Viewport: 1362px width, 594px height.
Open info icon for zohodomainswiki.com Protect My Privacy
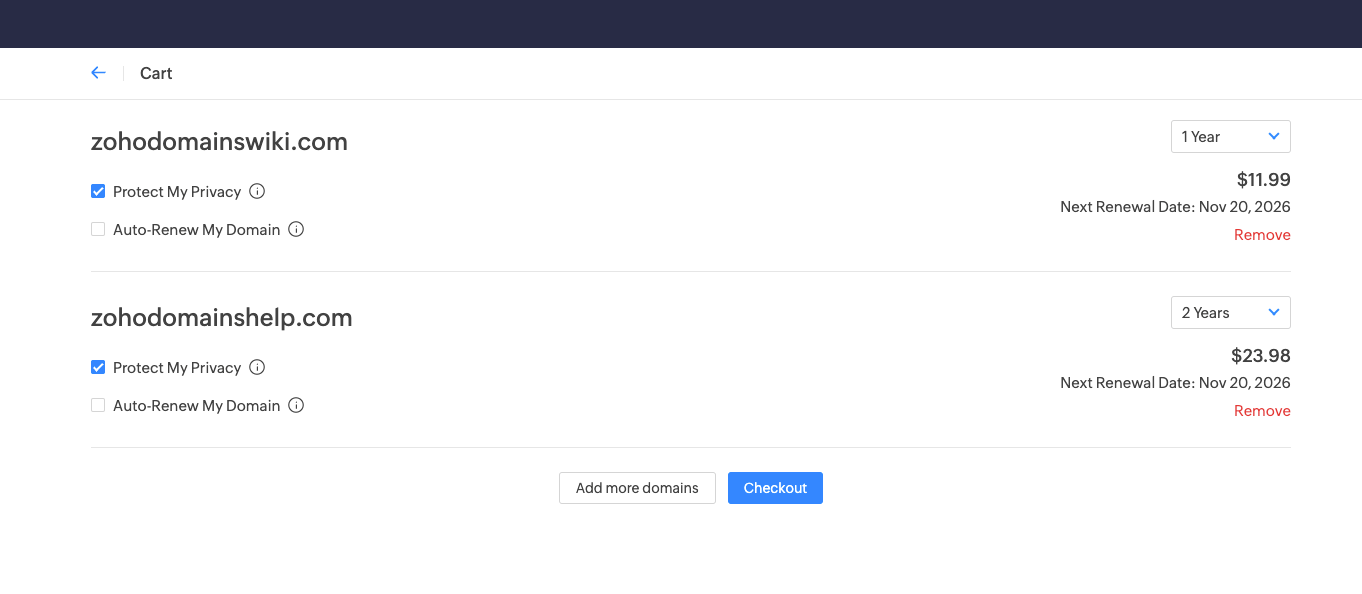tap(257, 191)
